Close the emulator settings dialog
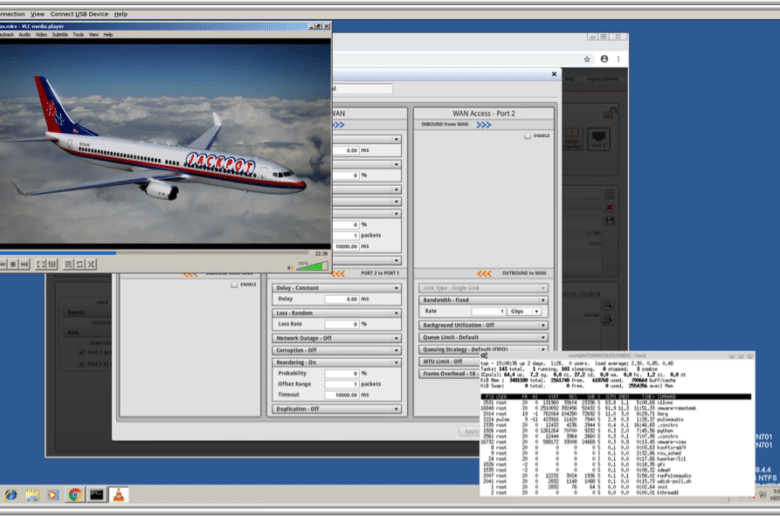 coord(554,74)
